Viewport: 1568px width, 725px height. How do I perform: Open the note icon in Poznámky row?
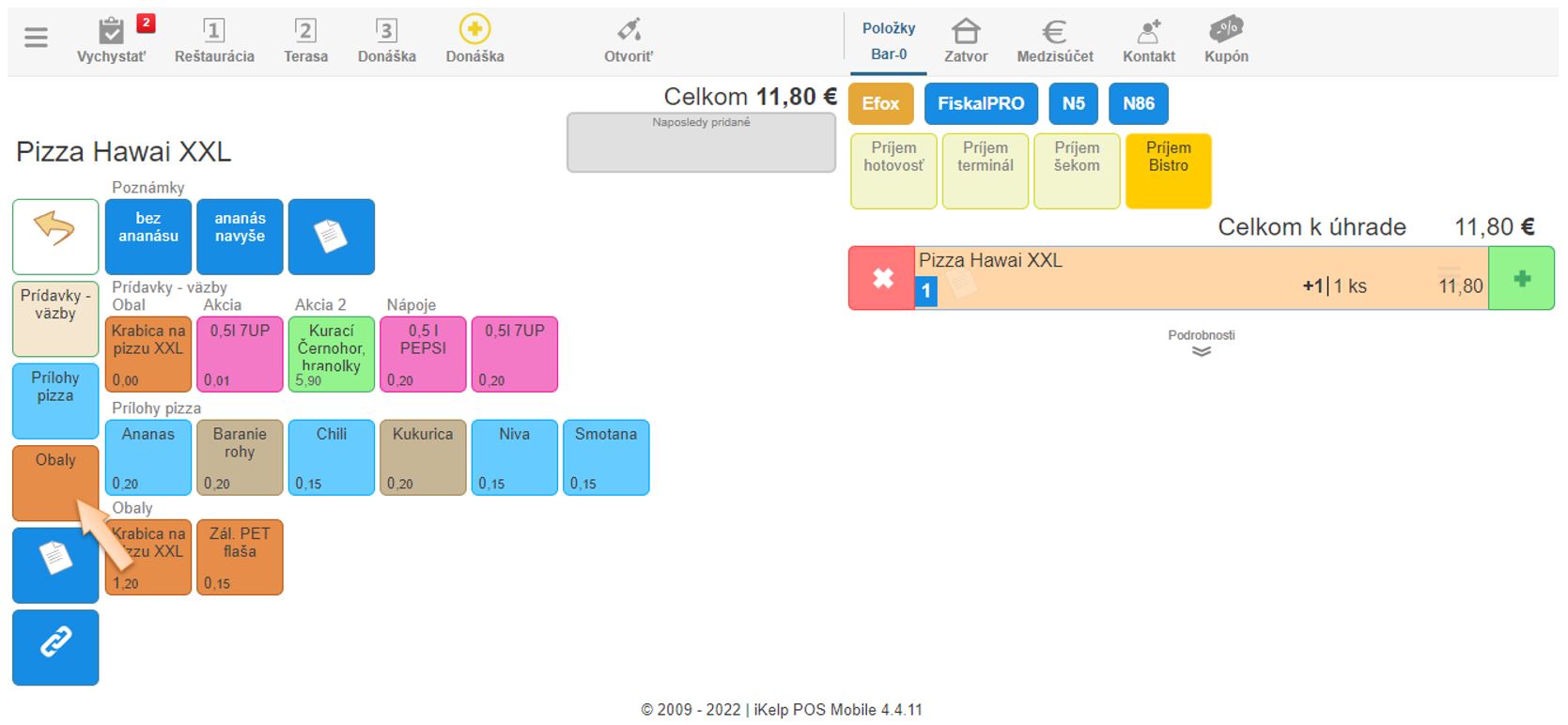(x=331, y=236)
